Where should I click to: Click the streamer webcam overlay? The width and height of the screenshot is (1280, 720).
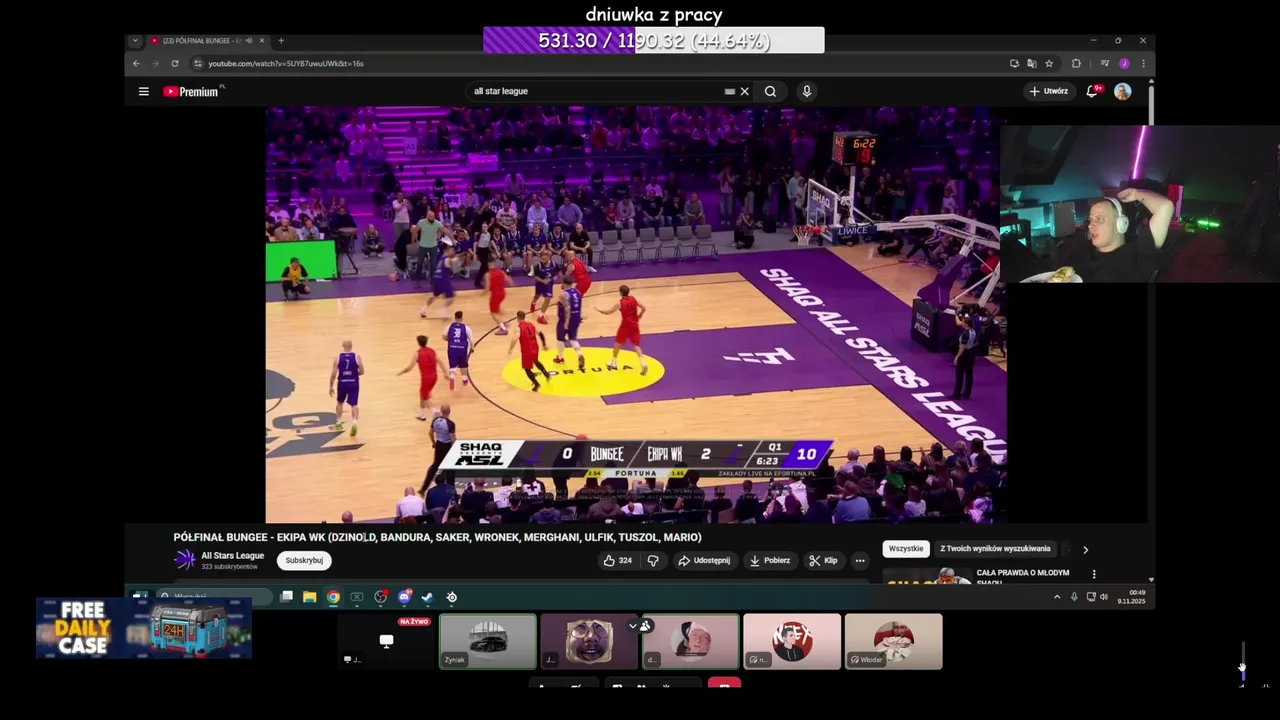click(x=1140, y=204)
